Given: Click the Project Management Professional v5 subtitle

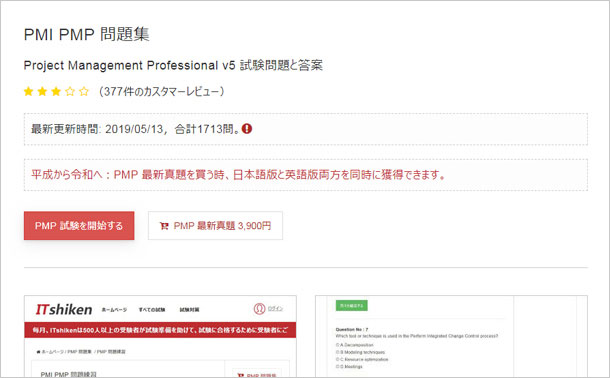Looking at the screenshot, I should point(173,65).
